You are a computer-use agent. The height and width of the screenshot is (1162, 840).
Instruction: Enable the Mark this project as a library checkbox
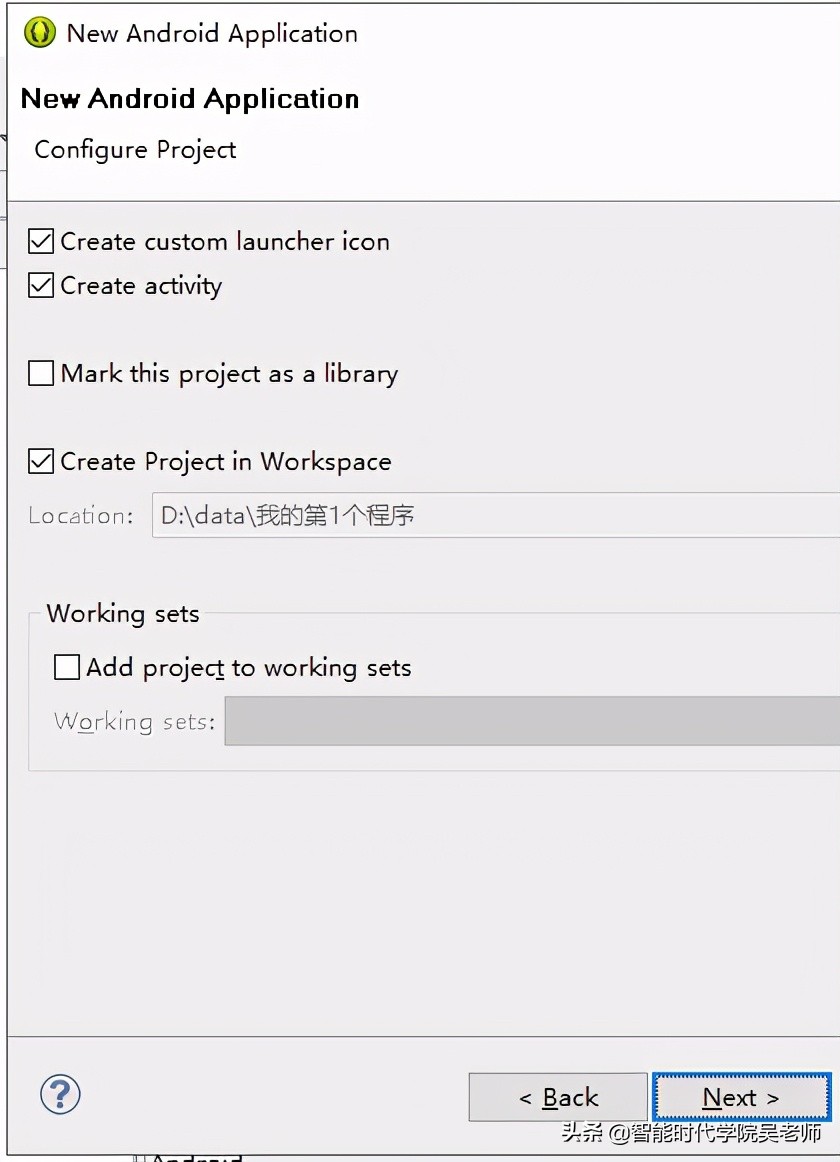tap(41, 374)
